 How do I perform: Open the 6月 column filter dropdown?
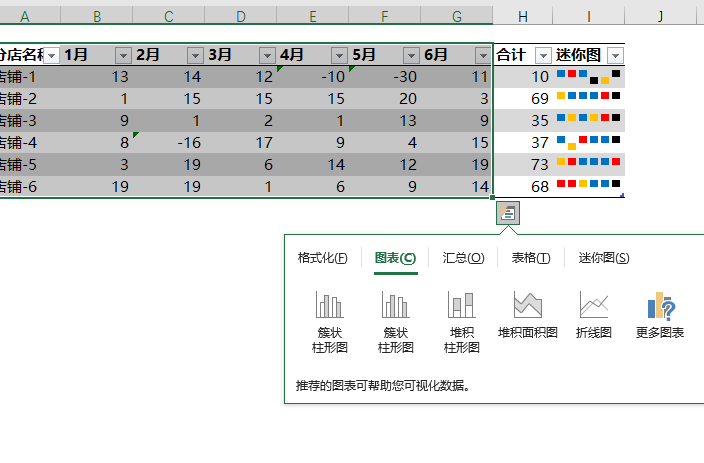pyautogui.click(x=483, y=56)
